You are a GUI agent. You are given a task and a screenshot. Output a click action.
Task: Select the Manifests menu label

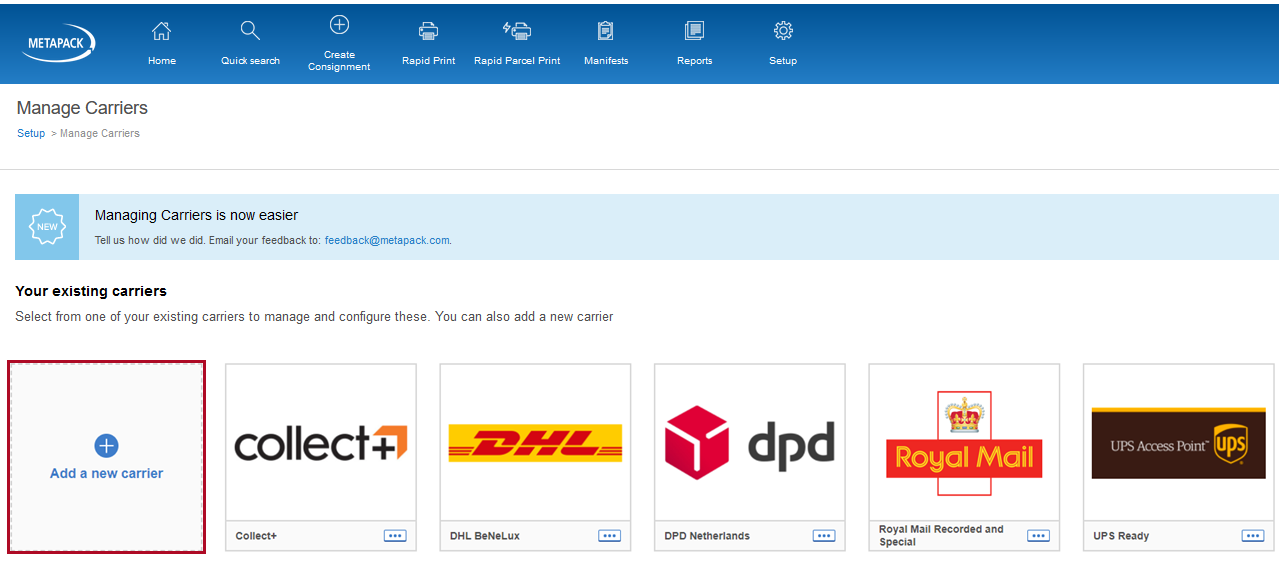tap(606, 61)
